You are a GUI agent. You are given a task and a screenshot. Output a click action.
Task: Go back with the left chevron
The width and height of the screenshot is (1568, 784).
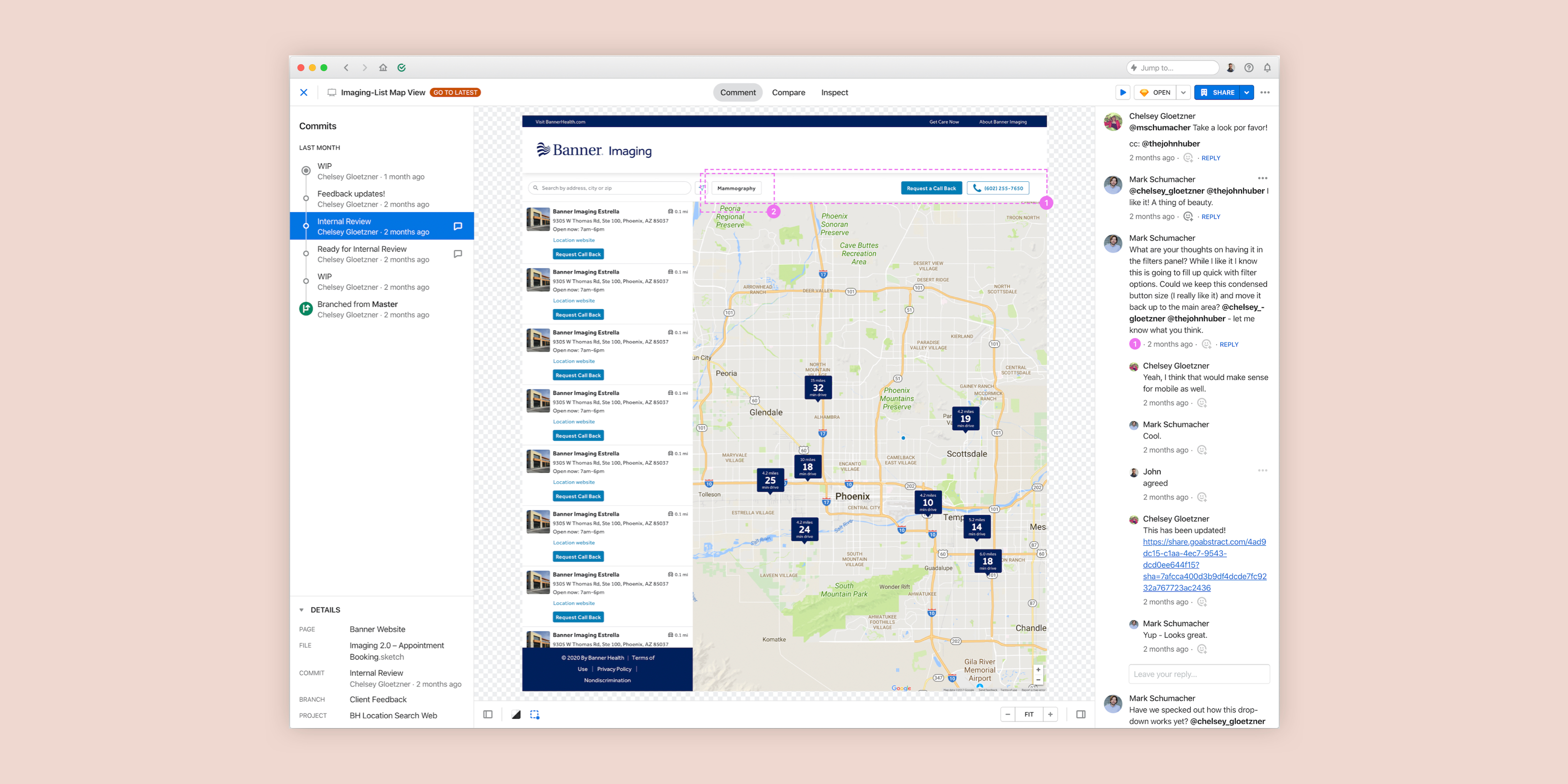tap(346, 68)
